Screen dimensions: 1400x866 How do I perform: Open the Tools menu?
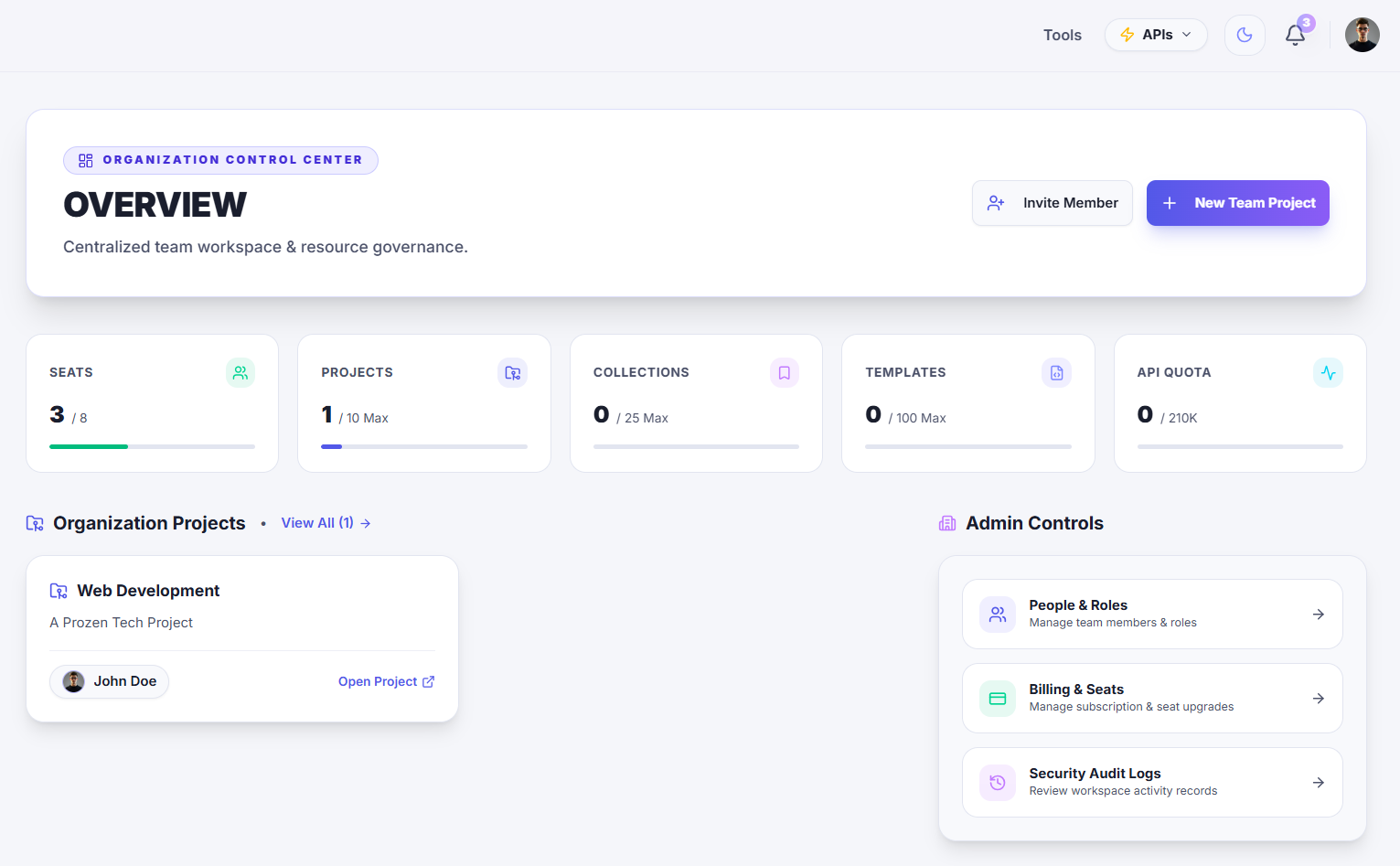1063,35
